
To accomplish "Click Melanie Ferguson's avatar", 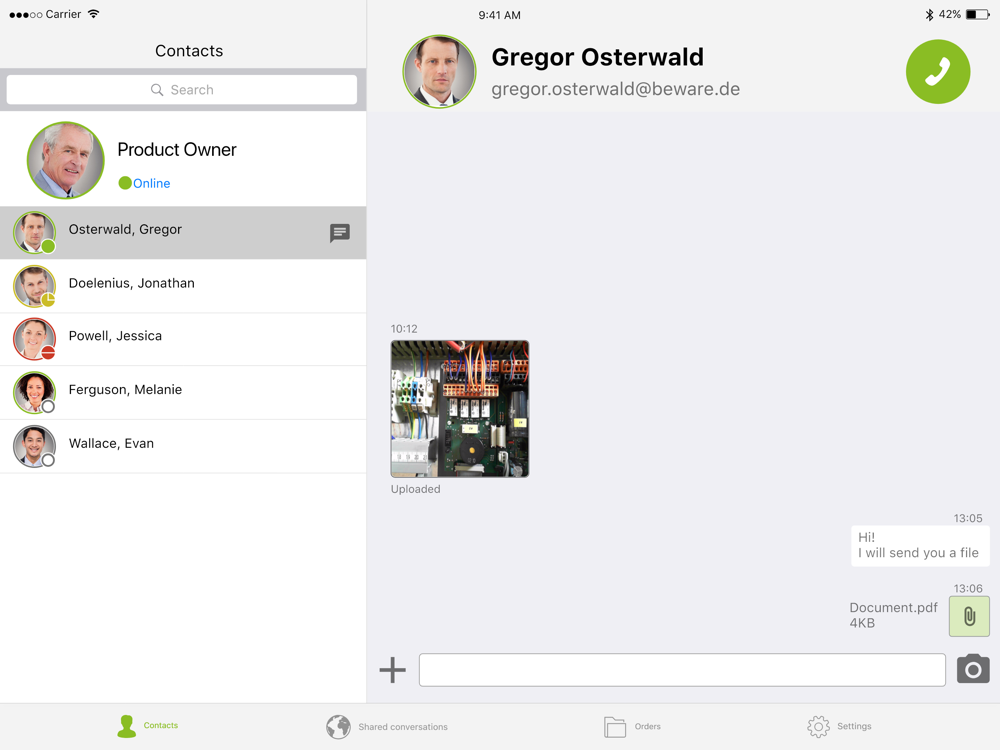I will click(x=34, y=393).
